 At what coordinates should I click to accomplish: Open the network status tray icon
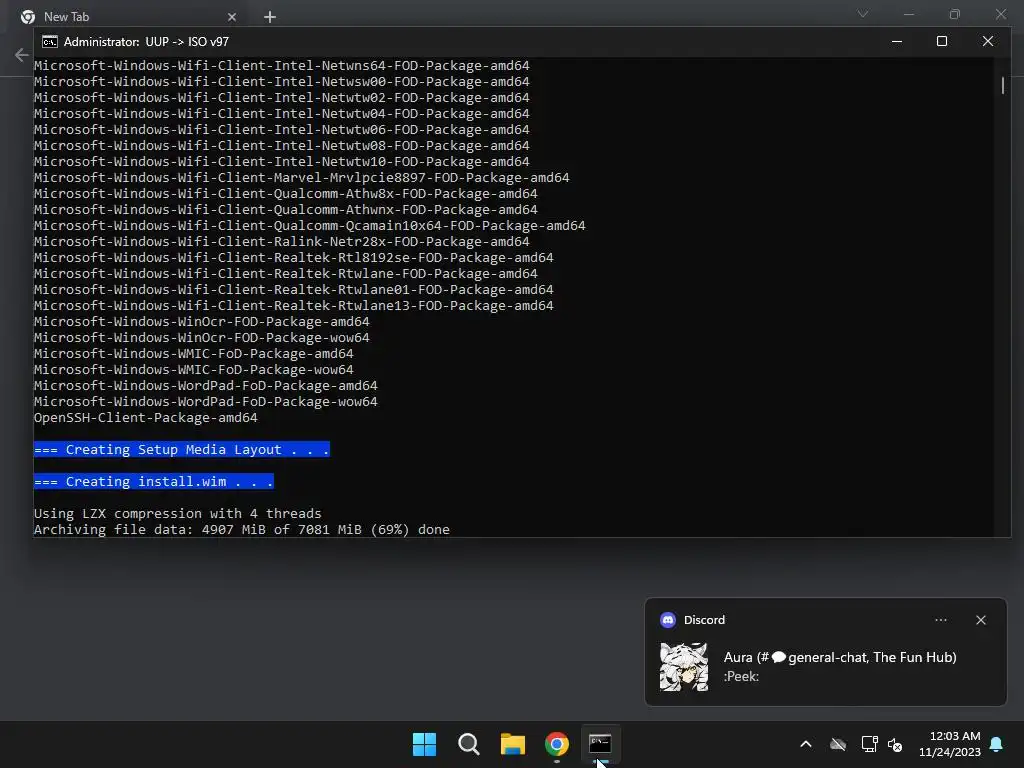point(869,744)
